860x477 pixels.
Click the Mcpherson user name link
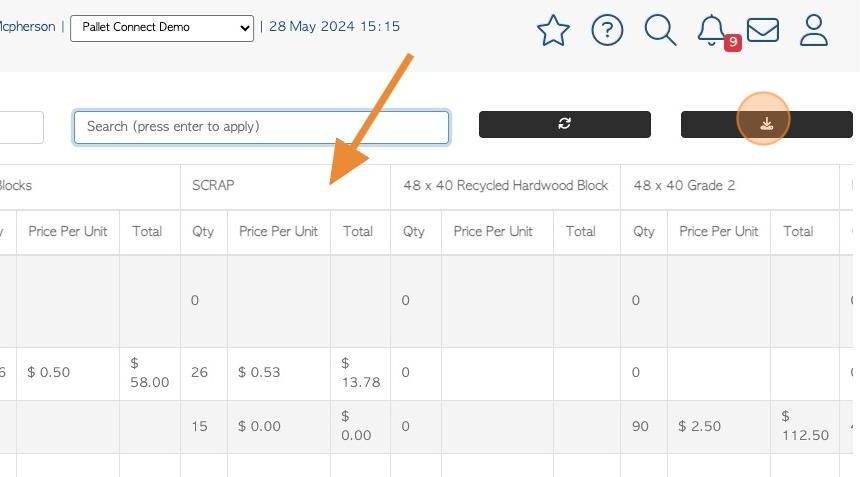[27, 26]
